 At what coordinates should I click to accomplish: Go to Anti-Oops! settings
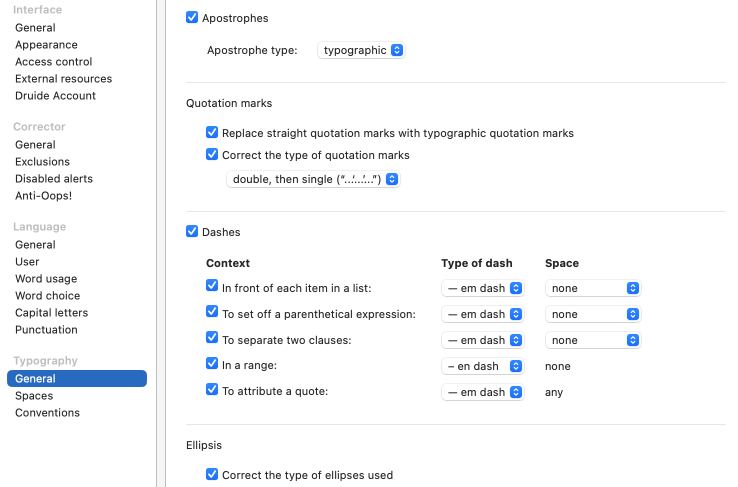click(43, 196)
